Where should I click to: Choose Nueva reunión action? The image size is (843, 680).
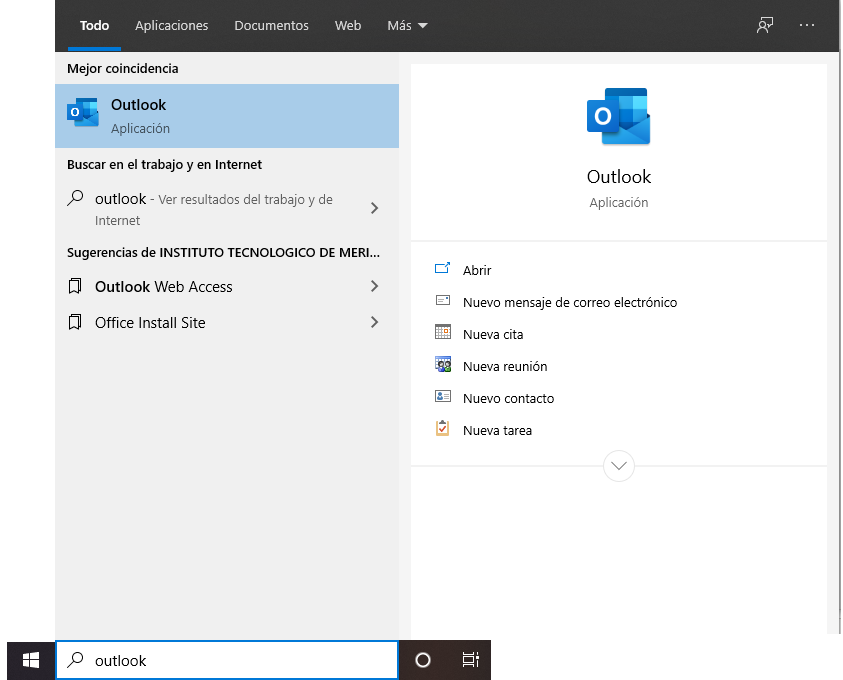(x=505, y=366)
